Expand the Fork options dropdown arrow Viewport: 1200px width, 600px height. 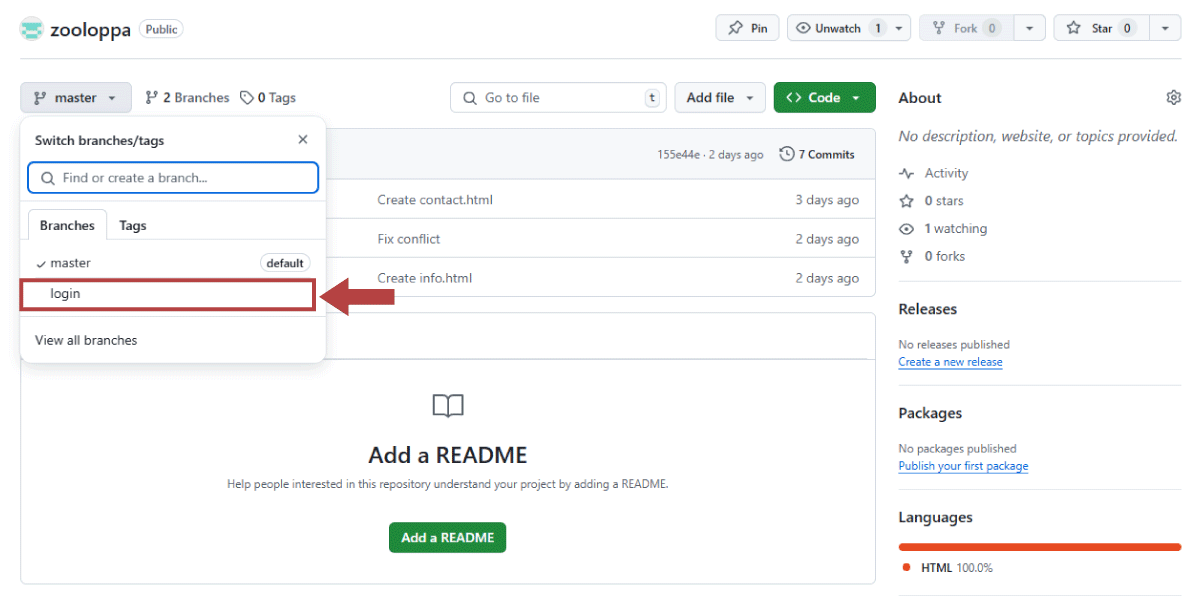click(1030, 28)
